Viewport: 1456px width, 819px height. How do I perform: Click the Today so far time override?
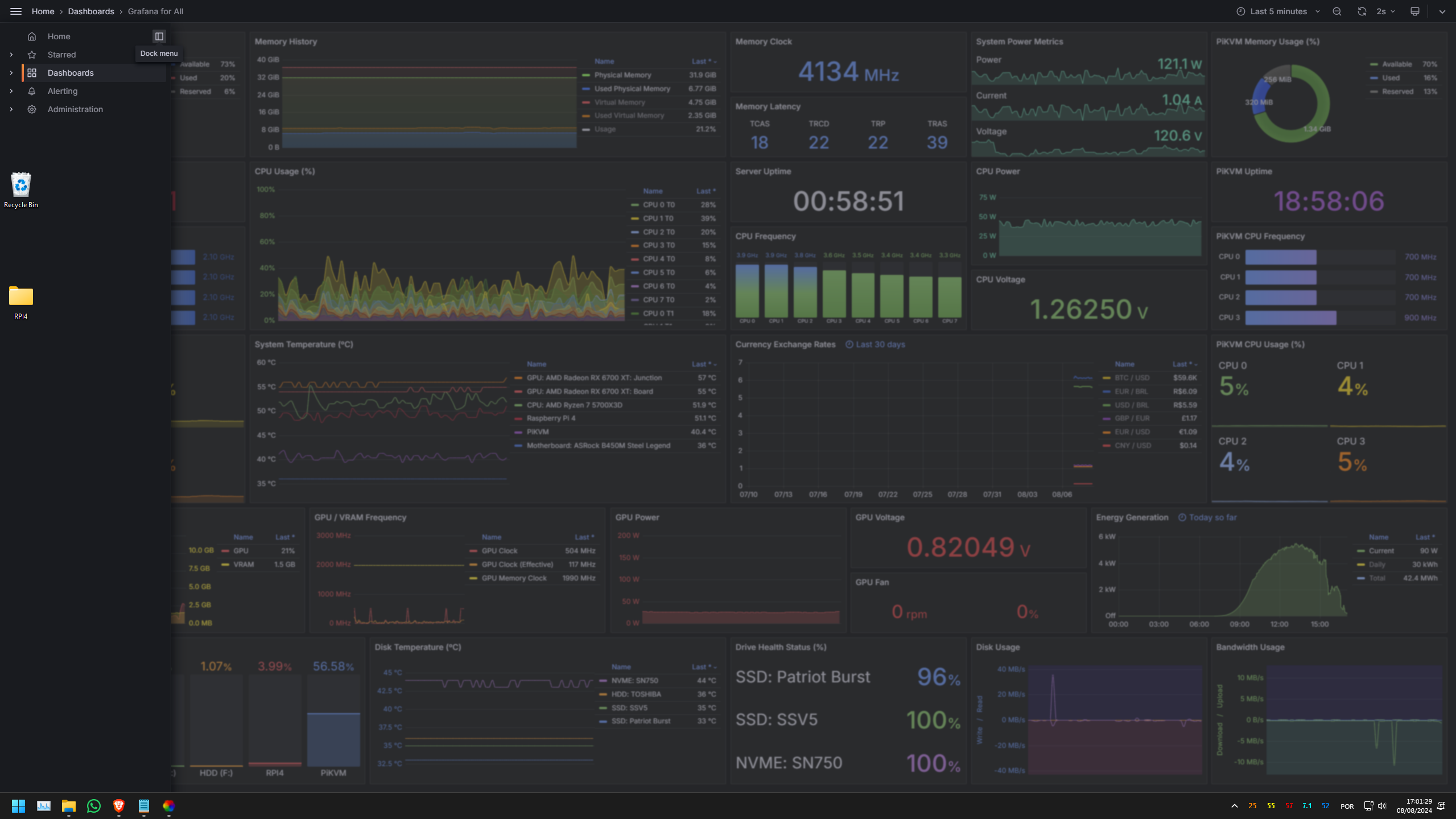[1207, 517]
